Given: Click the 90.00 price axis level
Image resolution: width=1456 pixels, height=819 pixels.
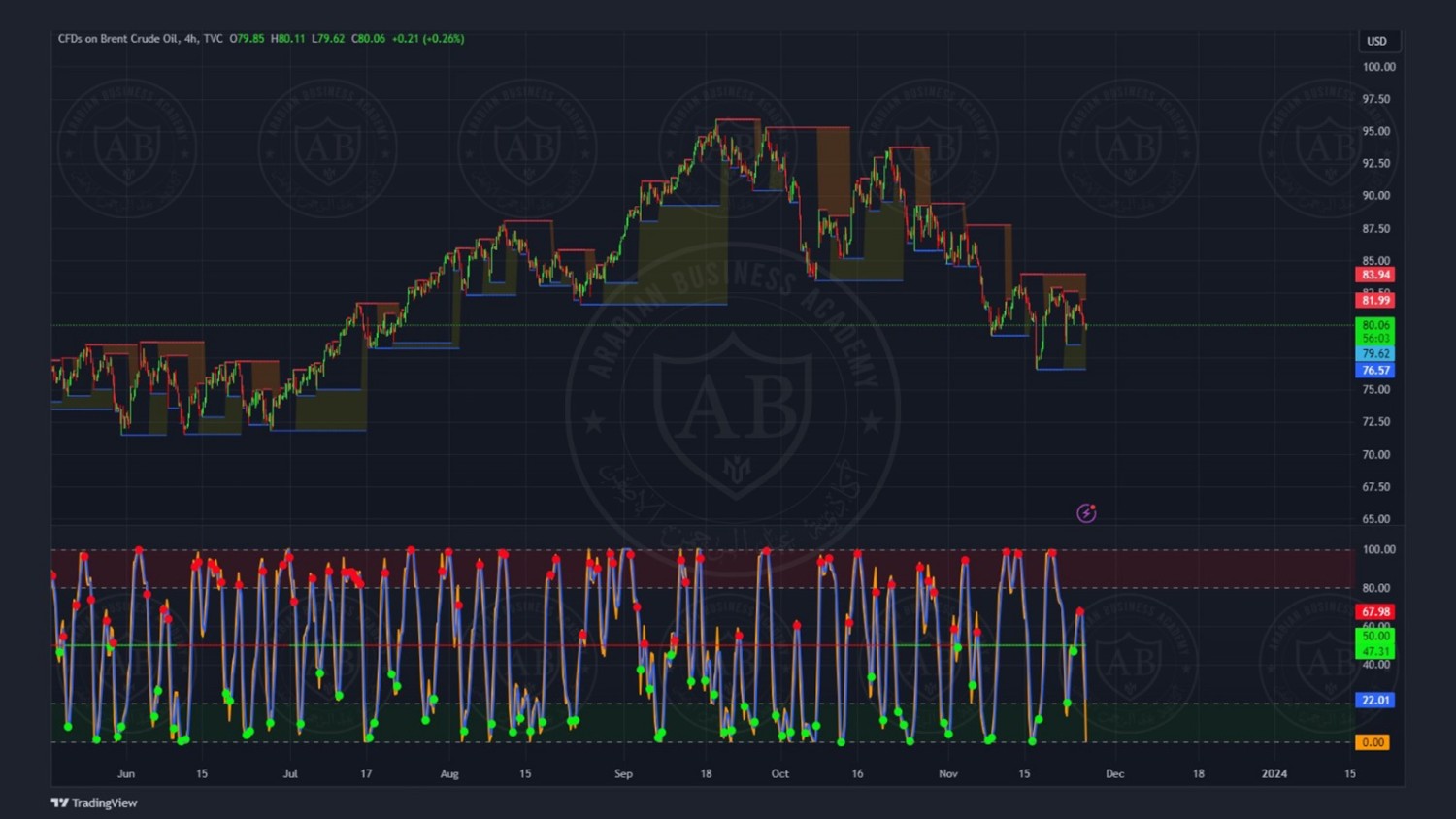Looking at the screenshot, I should (x=1375, y=195).
